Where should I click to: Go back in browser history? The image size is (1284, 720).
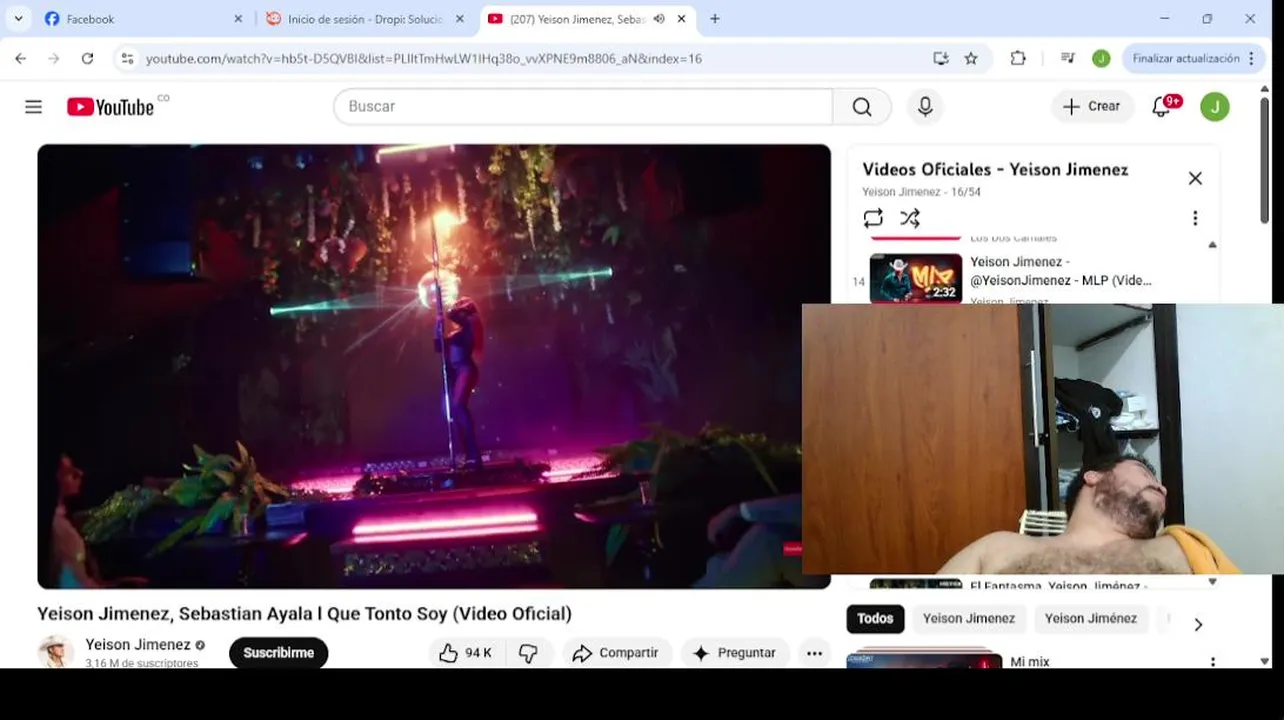click(21, 59)
